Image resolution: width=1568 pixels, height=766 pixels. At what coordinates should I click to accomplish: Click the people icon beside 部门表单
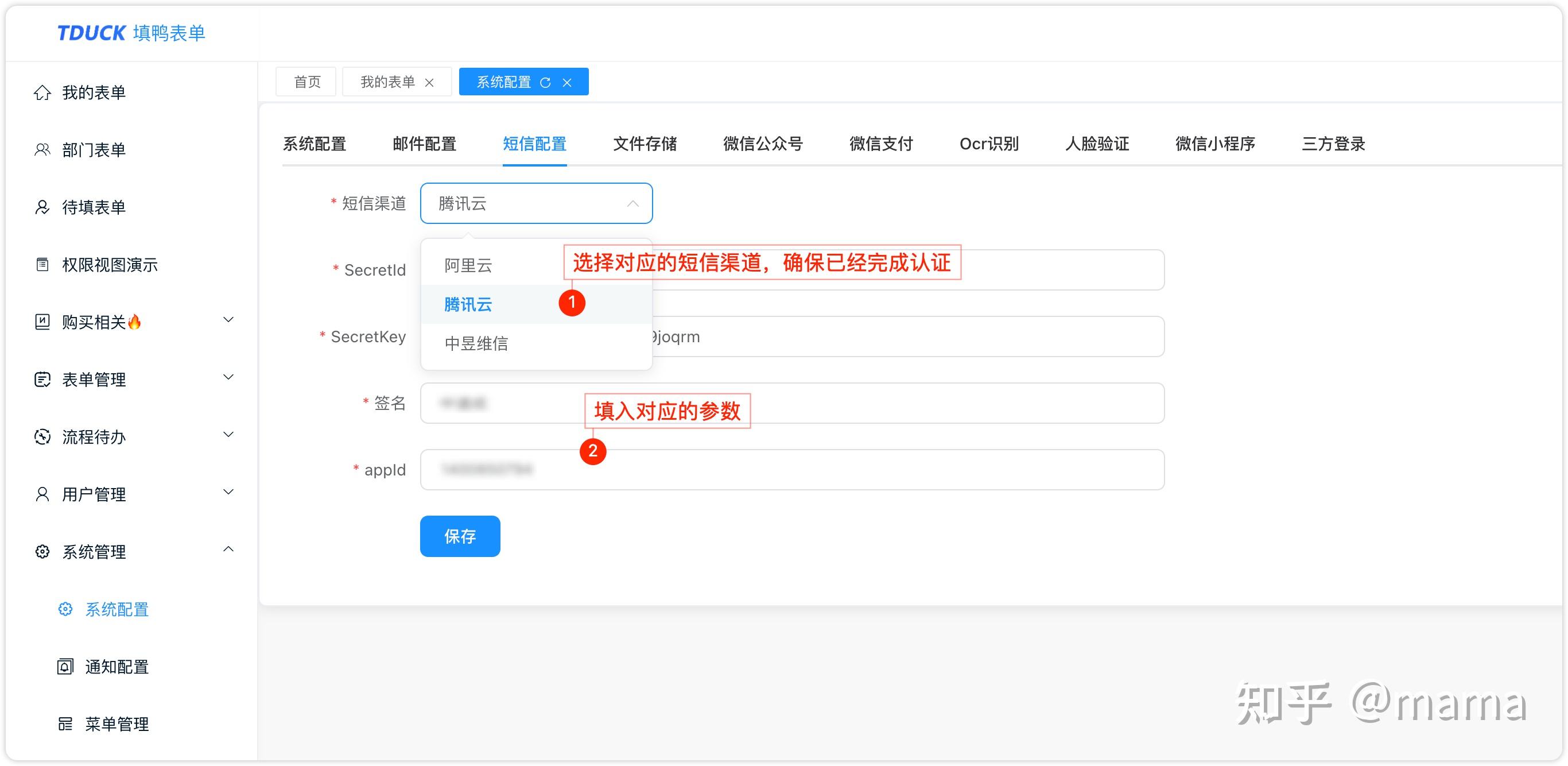pyautogui.click(x=42, y=150)
